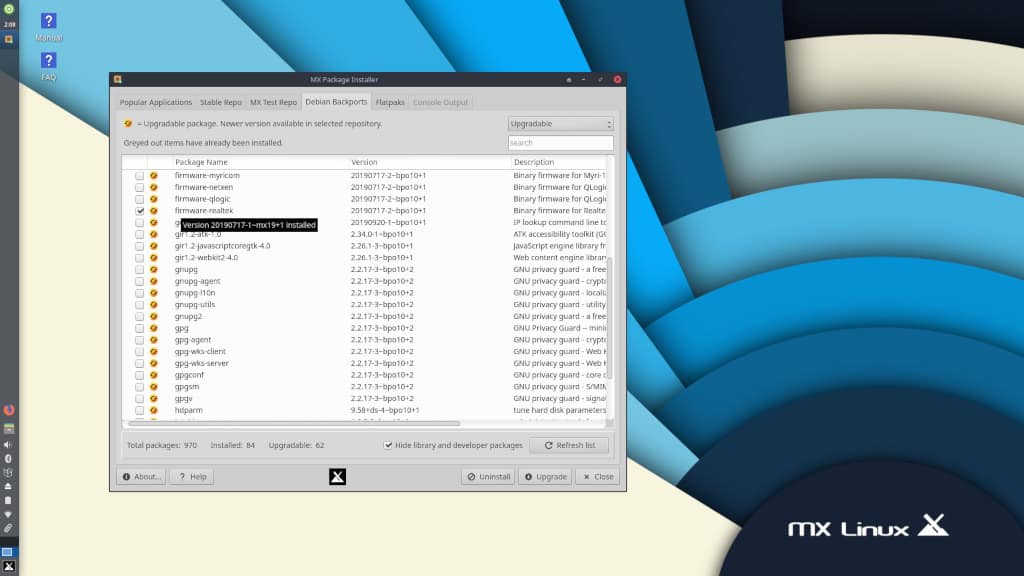Image resolution: width=1024 pixels, height=576 pixels.
Task: Click the MX logo in the installer footer
Action: (x=337, y=477)
